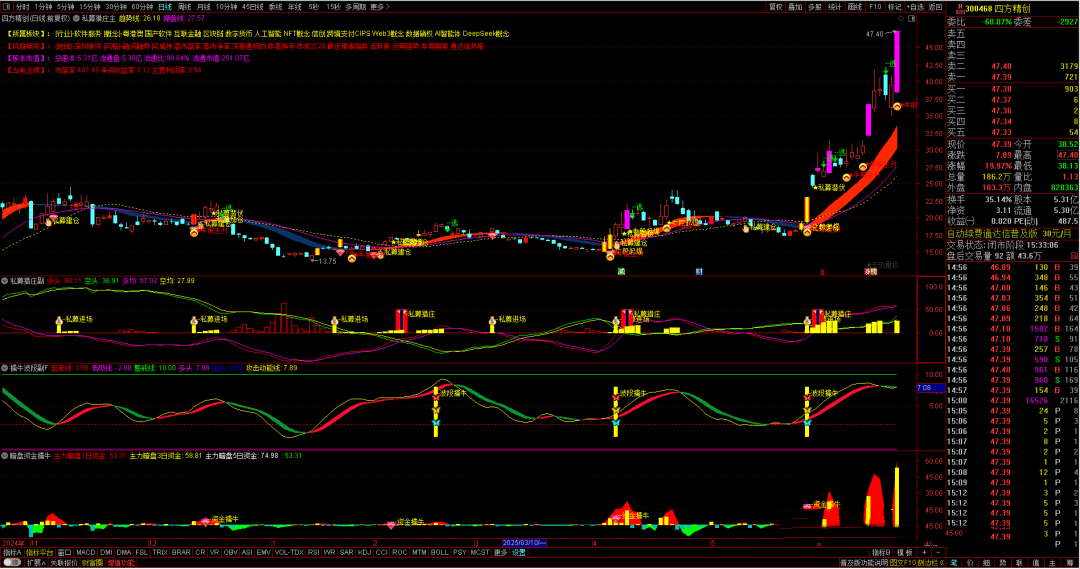1080x569 pixels.
Task: Click the panel toggle icon before 分时
Action: click(7, 6)
